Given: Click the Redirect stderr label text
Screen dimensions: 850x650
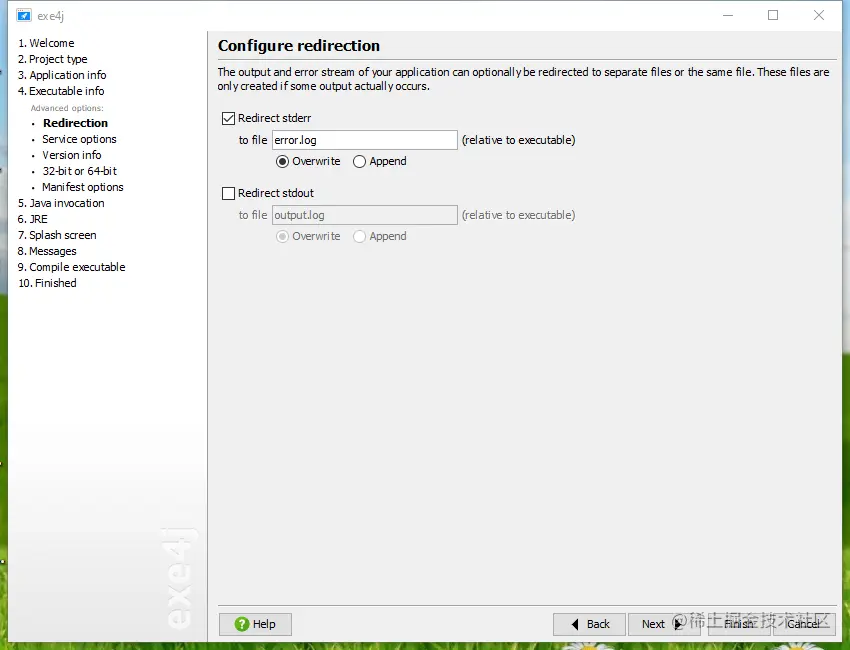Looking at the screenshot, I should pyautogui.click(x=275, y=118).
